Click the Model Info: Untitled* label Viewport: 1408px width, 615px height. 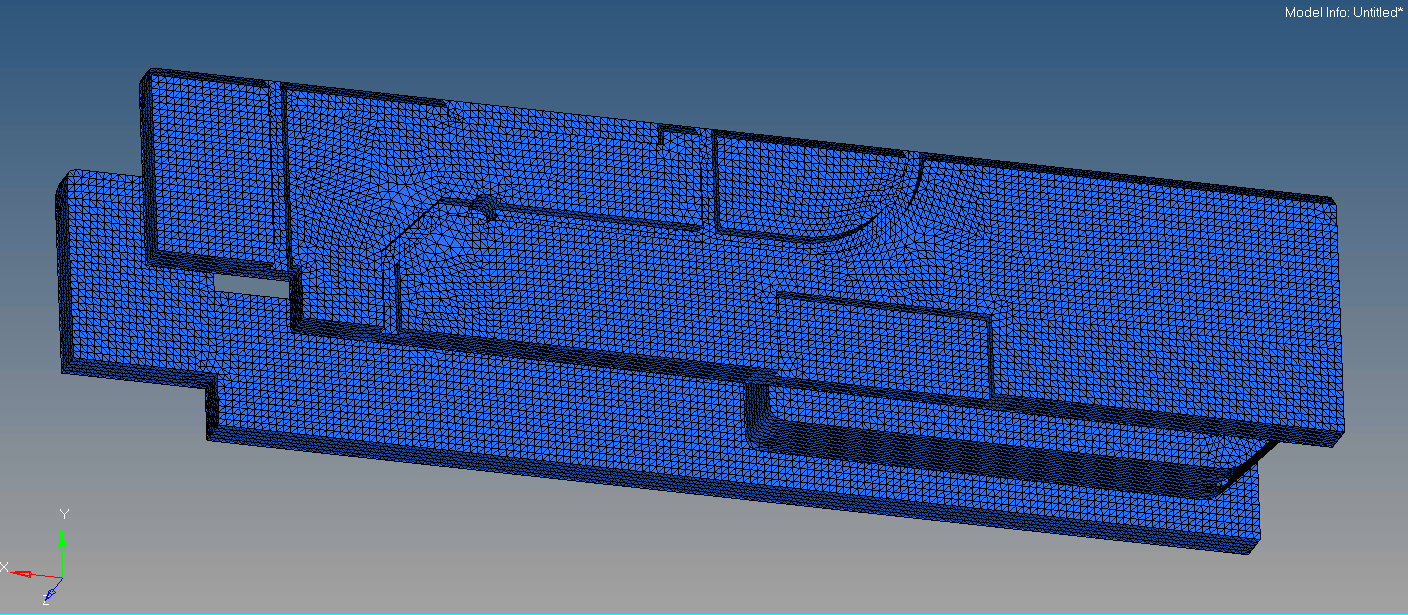[x=1343, y=13]
